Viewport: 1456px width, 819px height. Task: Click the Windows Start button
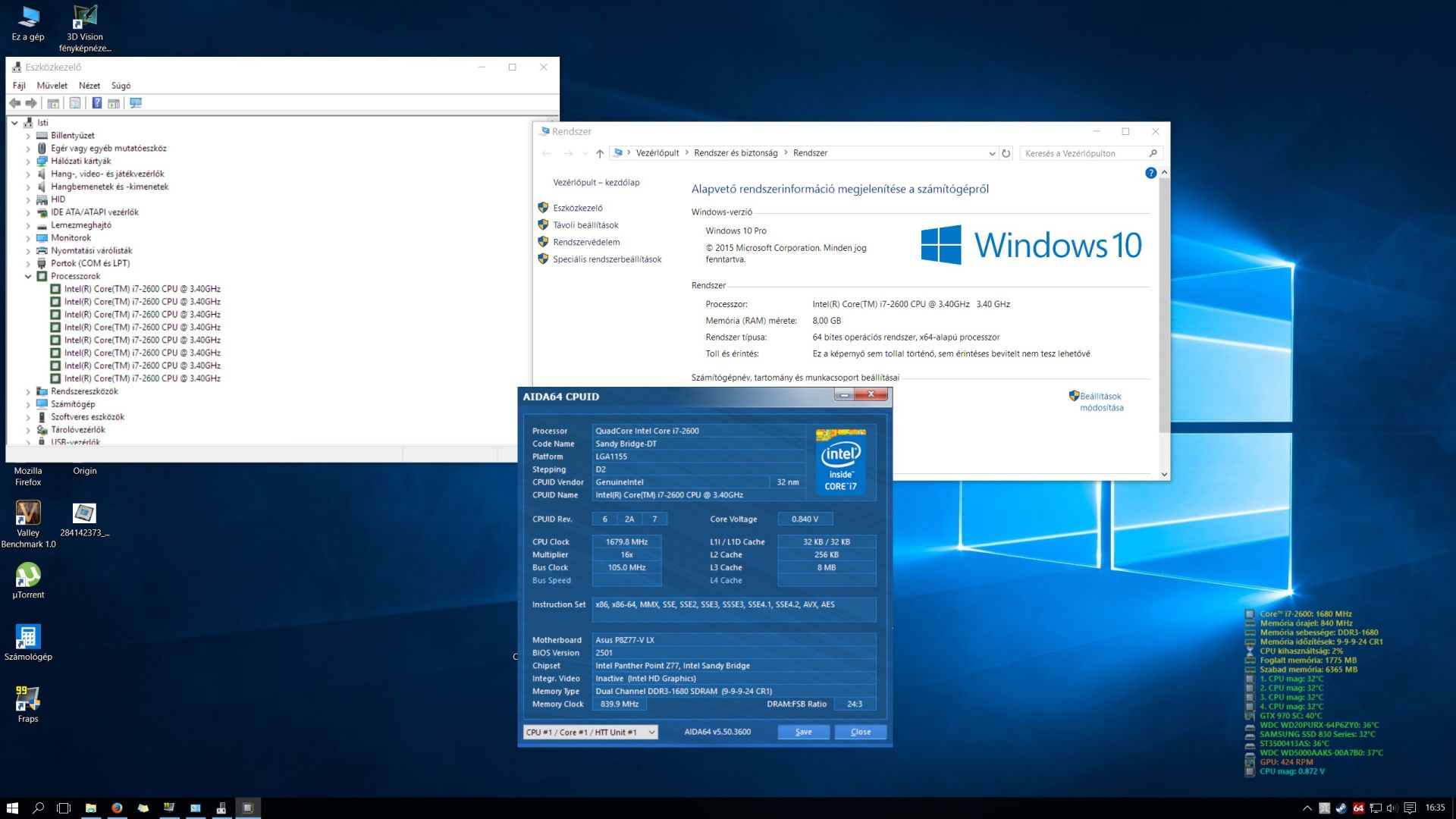click(x=12, y=808)
